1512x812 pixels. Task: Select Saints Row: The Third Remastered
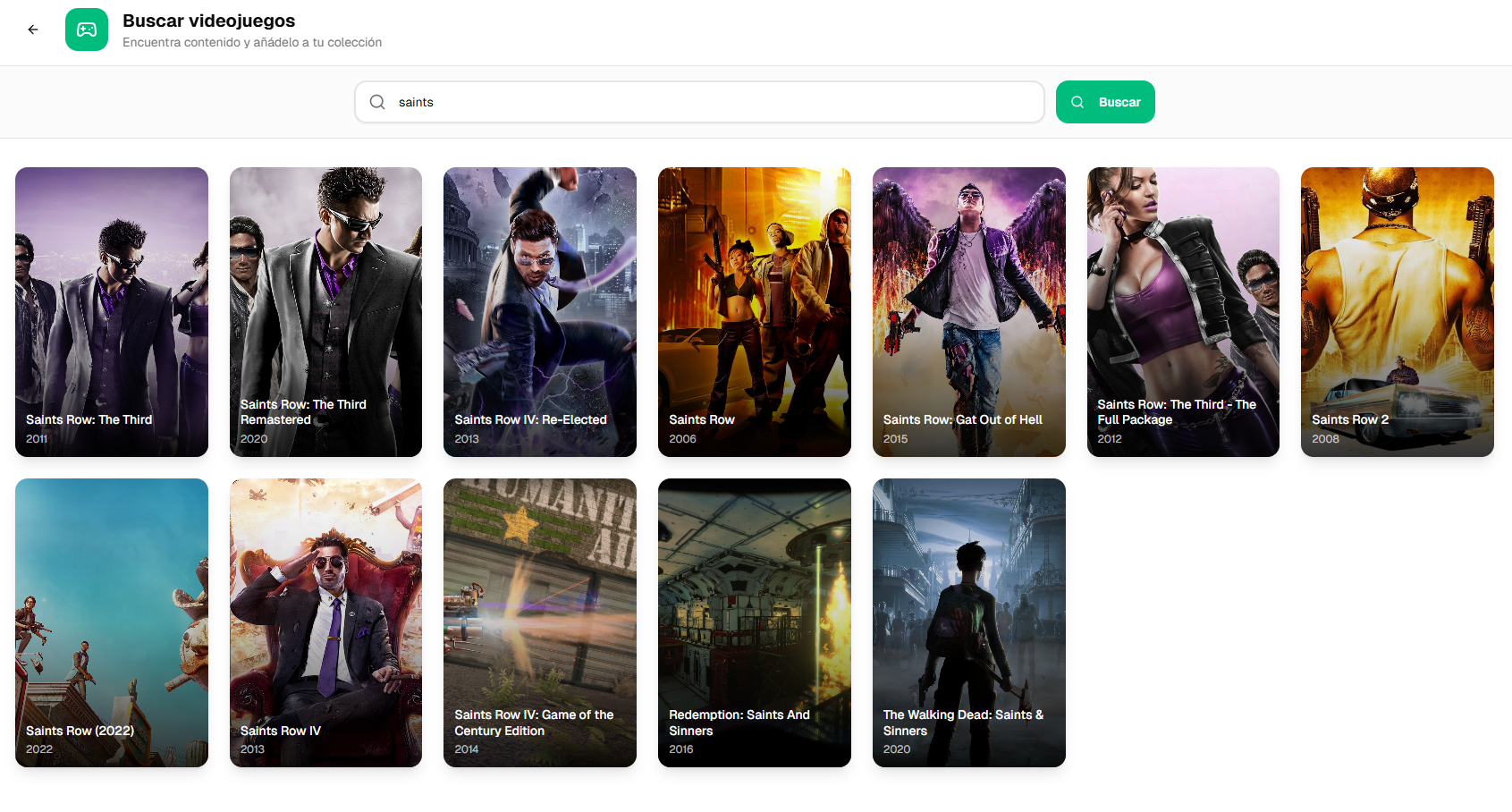click(325, 311)
